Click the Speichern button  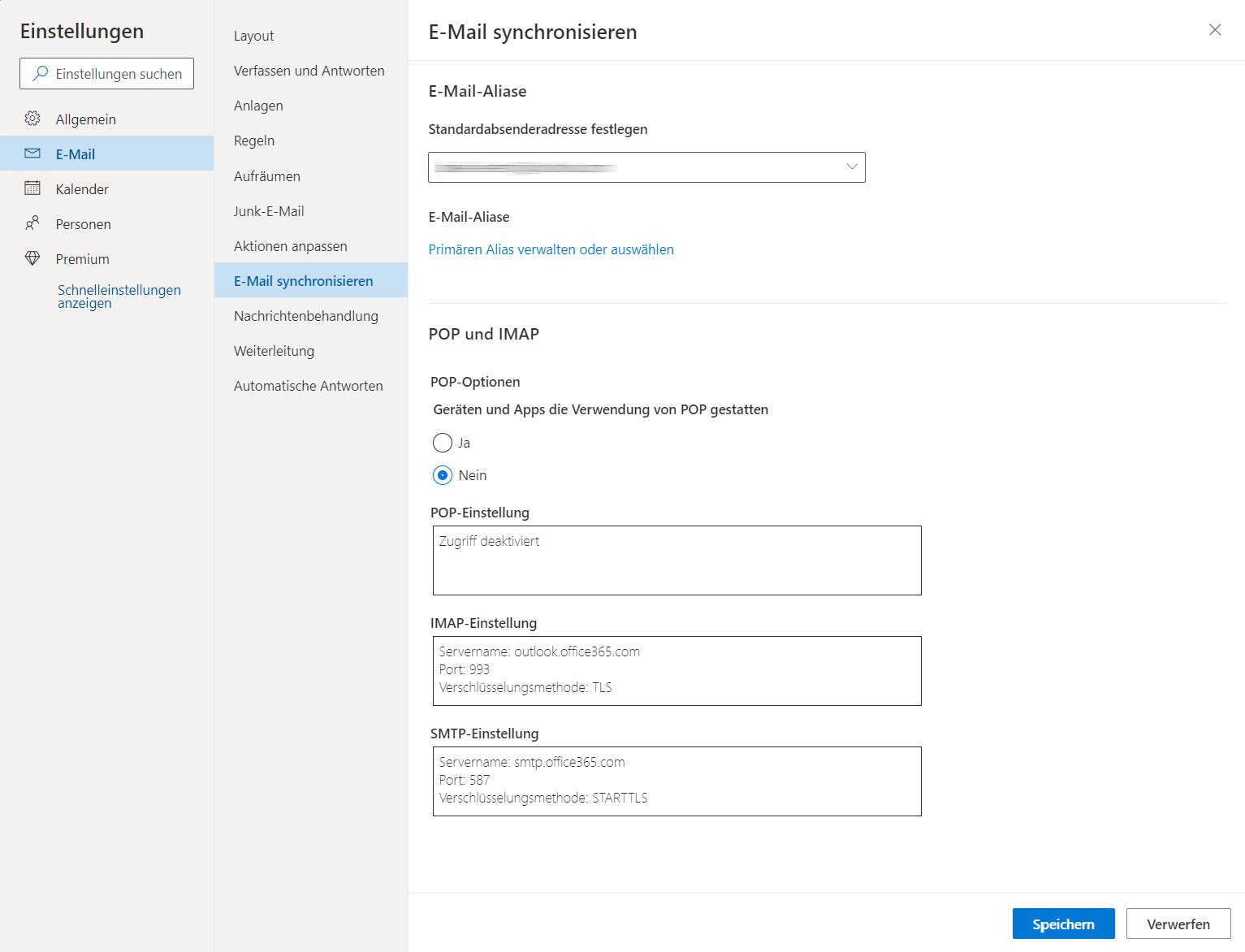(x=1062, y=924)
